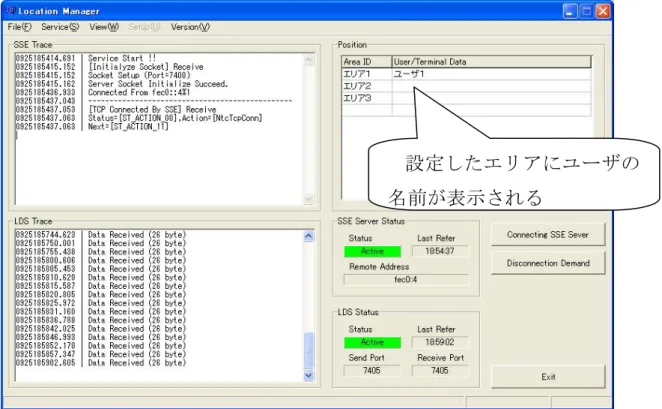Open the File menu
The height and width of the screenshot is (409, 662).
click(x=19, y=27)
